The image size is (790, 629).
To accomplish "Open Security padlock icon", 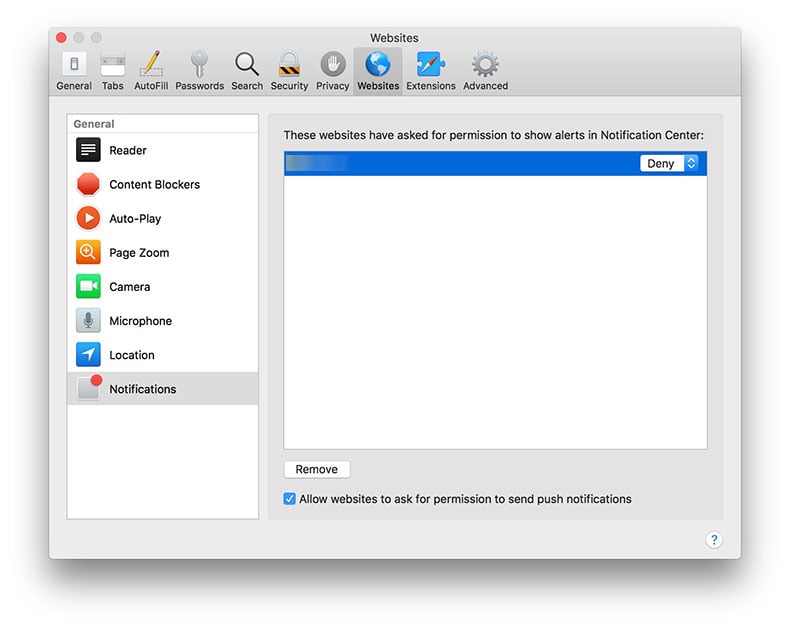I will pos(289,64).
